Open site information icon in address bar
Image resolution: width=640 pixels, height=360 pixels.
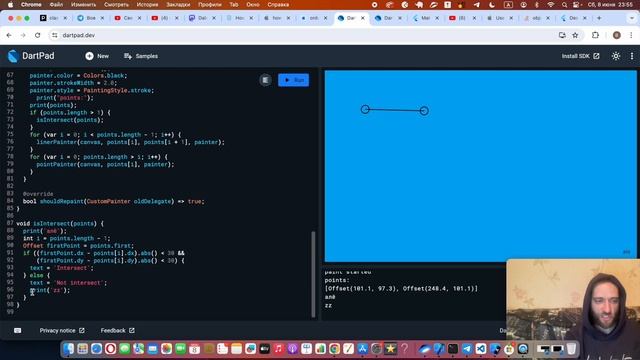(55, 36)
